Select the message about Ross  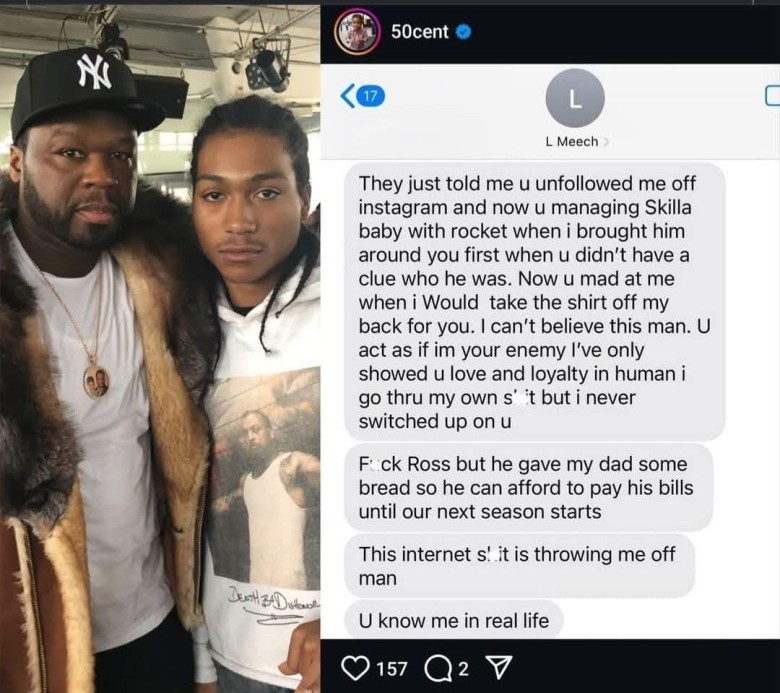click(x=529, y=488)
